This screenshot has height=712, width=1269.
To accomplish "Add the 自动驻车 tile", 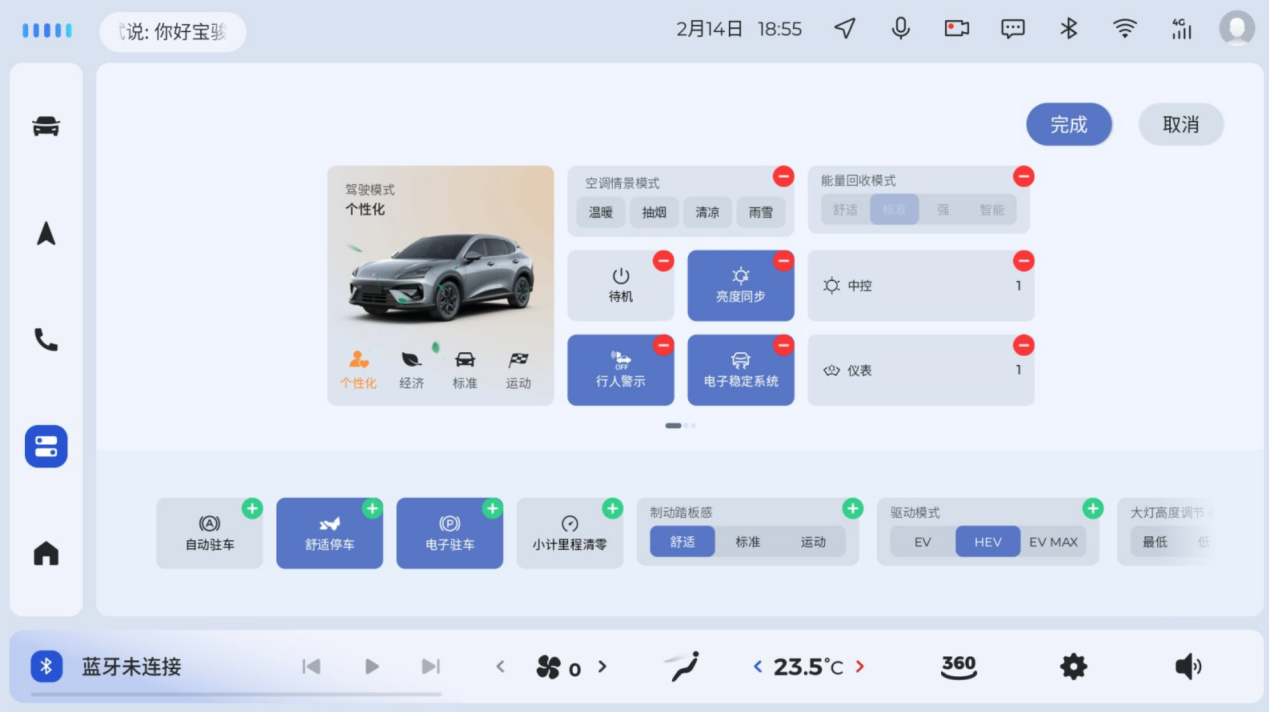I will (x=252, y=509).
